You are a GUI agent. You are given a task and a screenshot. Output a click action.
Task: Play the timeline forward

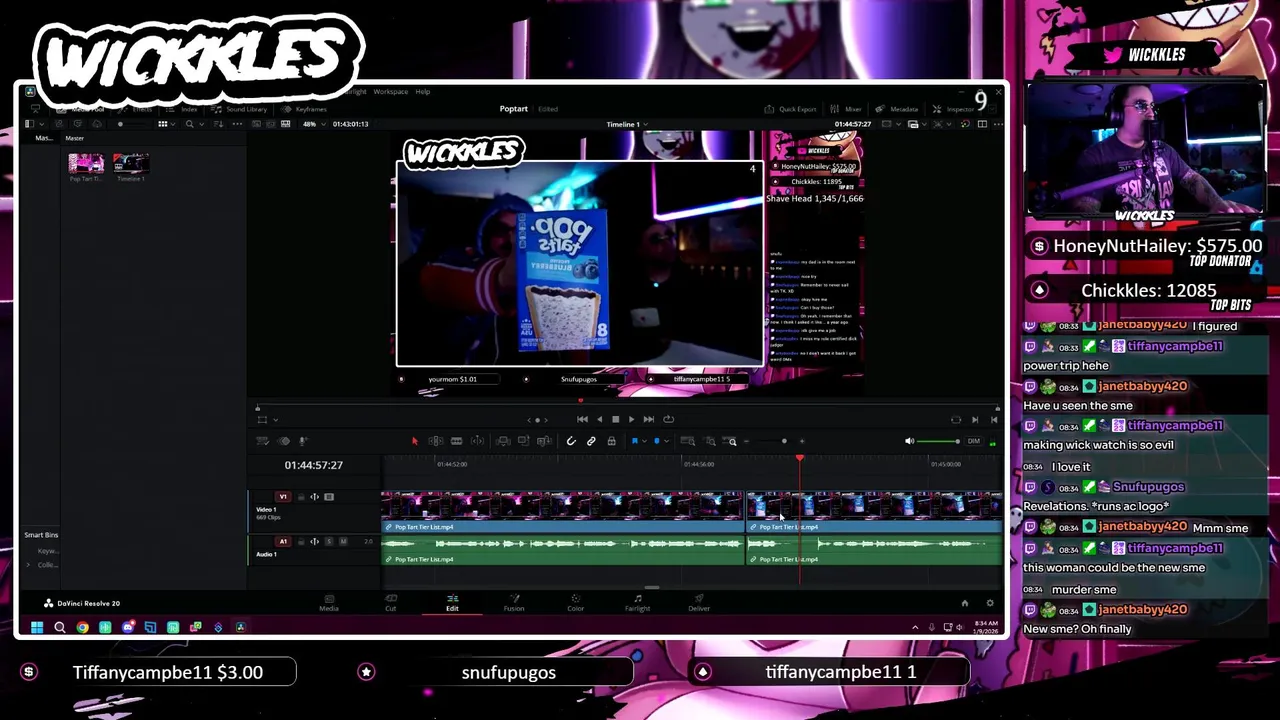point(631,419)
